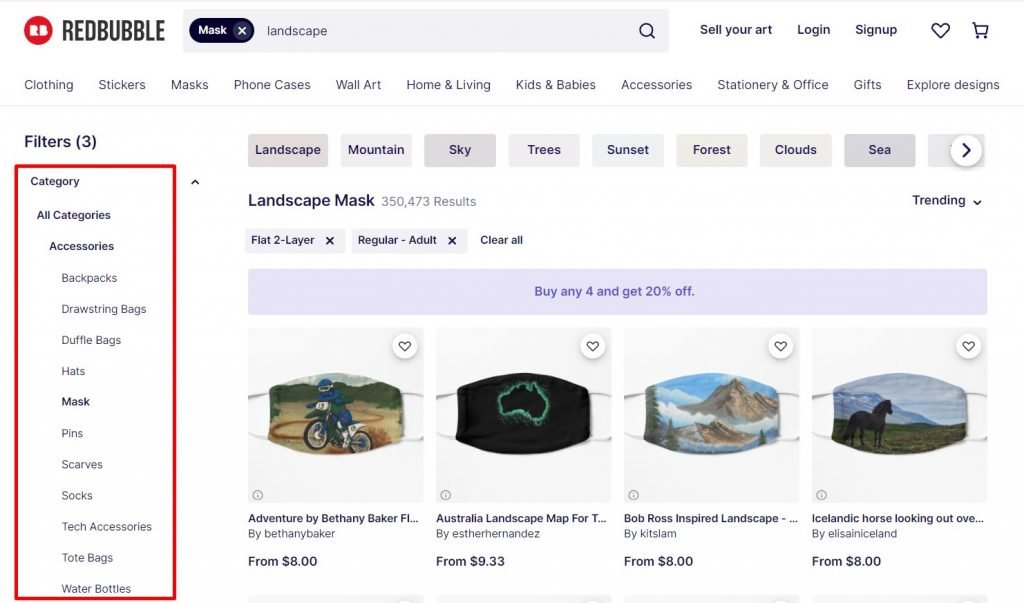1024x603 pixels.
Task: Click the search magnifier icon
Action: [647, 31]
